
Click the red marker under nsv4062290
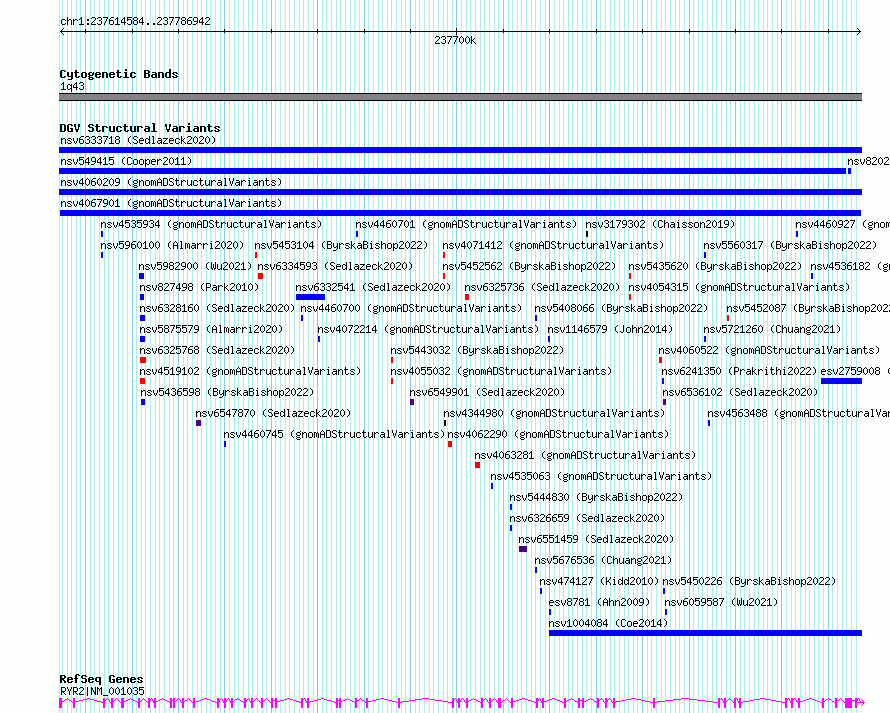[450, 444]
